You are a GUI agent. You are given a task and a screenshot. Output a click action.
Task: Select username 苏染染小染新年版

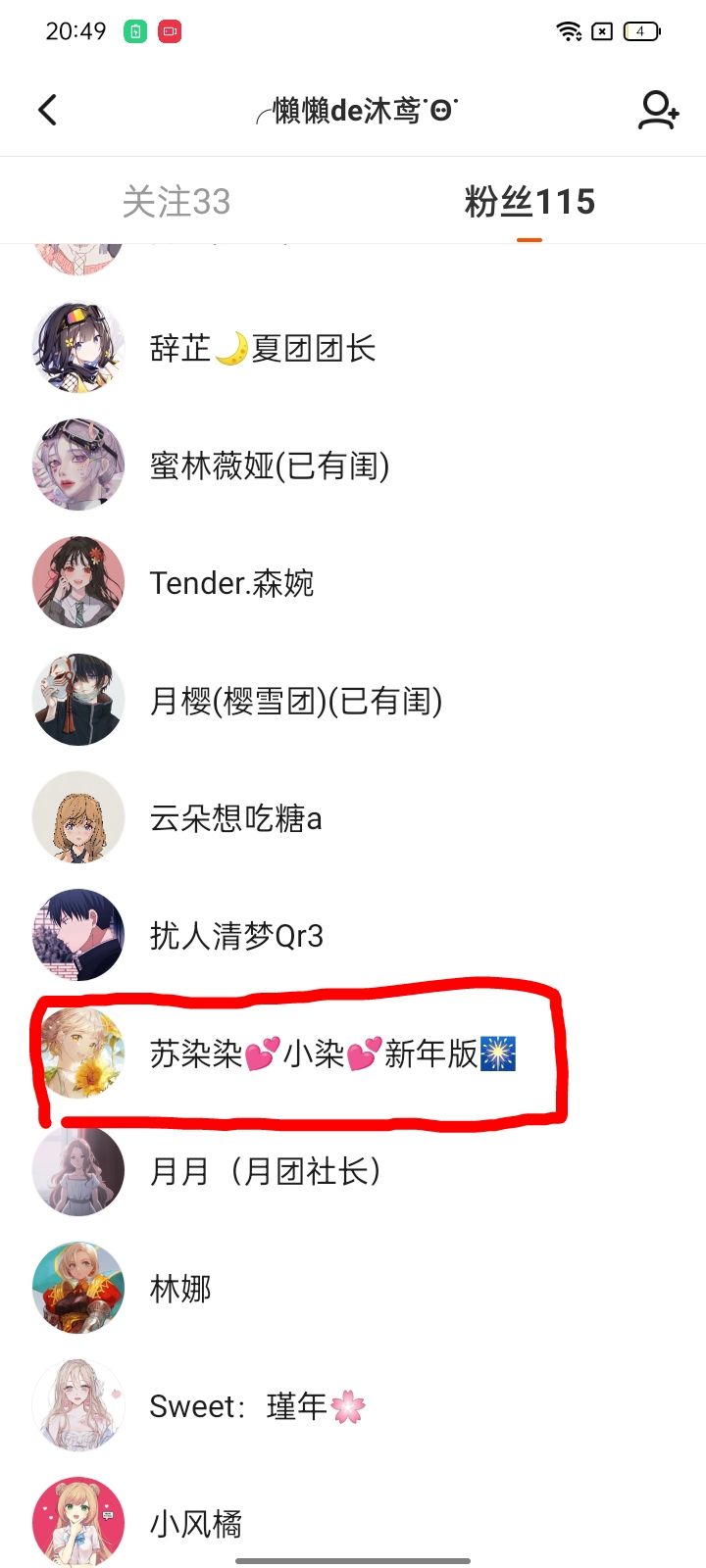(x=333, y=1053)
